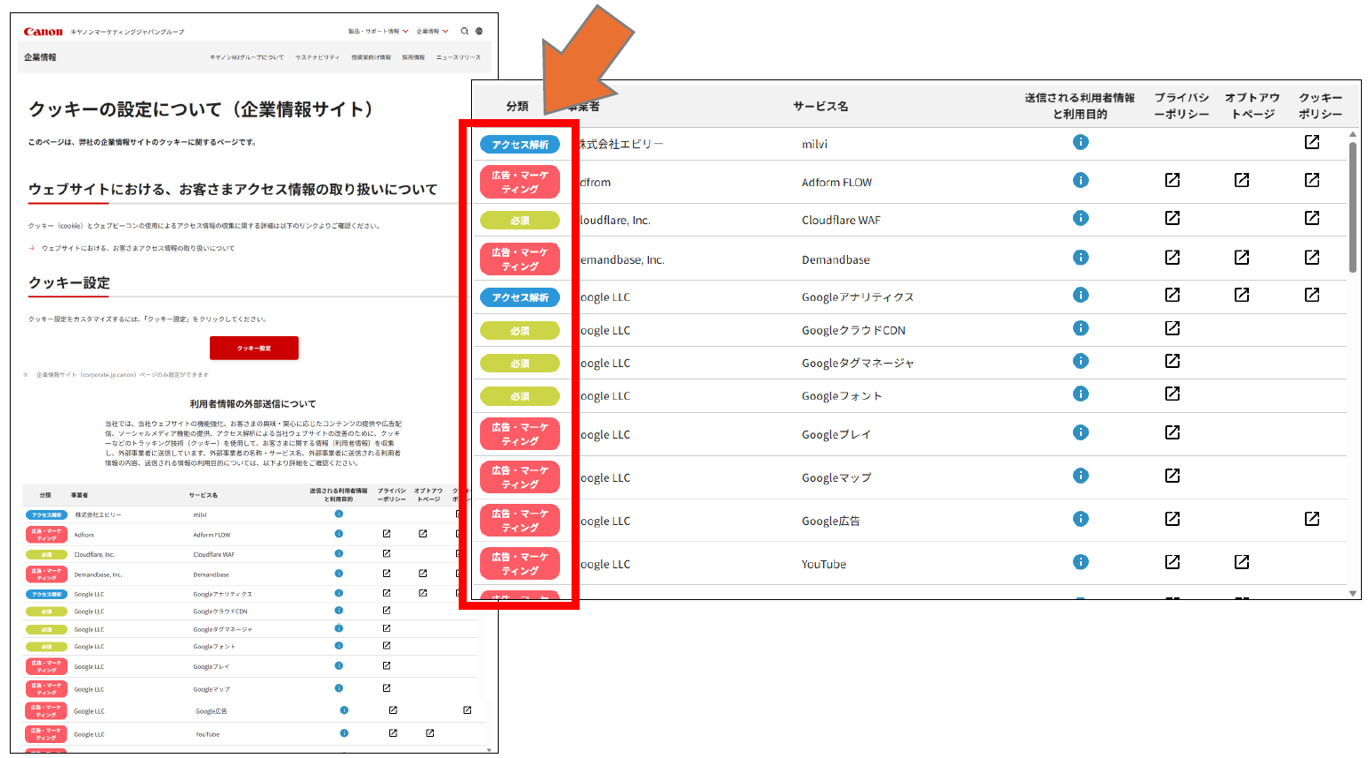This screenshot has width=1368, height=758.
Task: Open Cloudflare WAF cookie policy link icon
Action: pos(1311,218)
